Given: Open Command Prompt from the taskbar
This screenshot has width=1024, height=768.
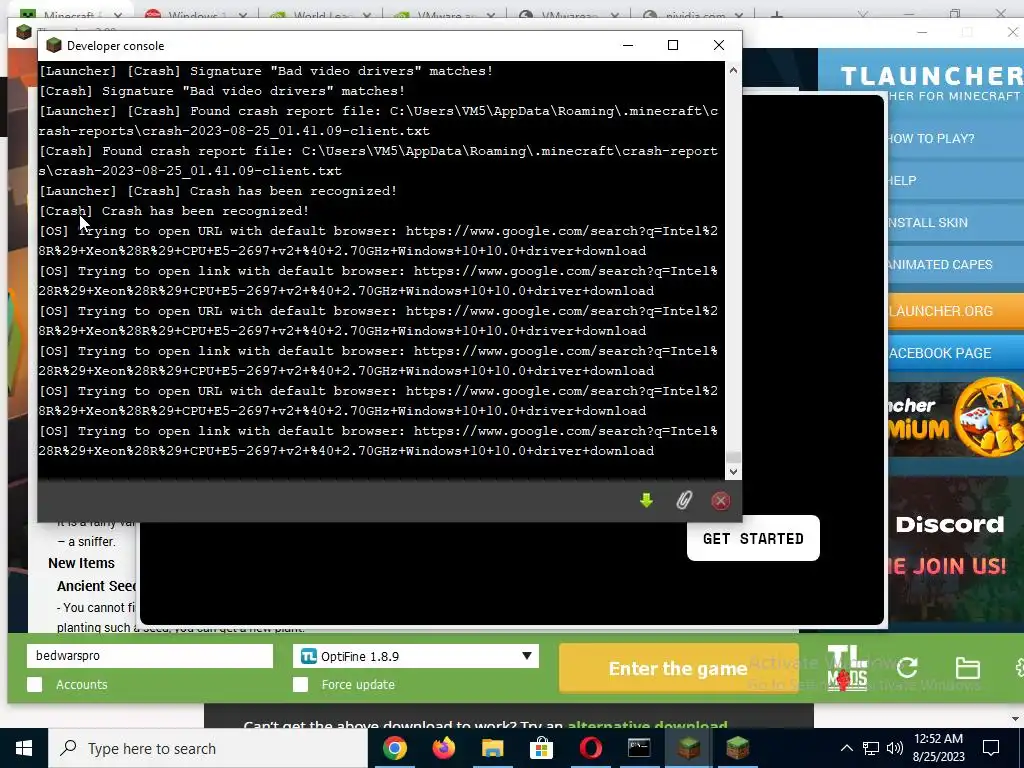Looking at the screenshot, I should pyautogui.click(x=639, y=748).
